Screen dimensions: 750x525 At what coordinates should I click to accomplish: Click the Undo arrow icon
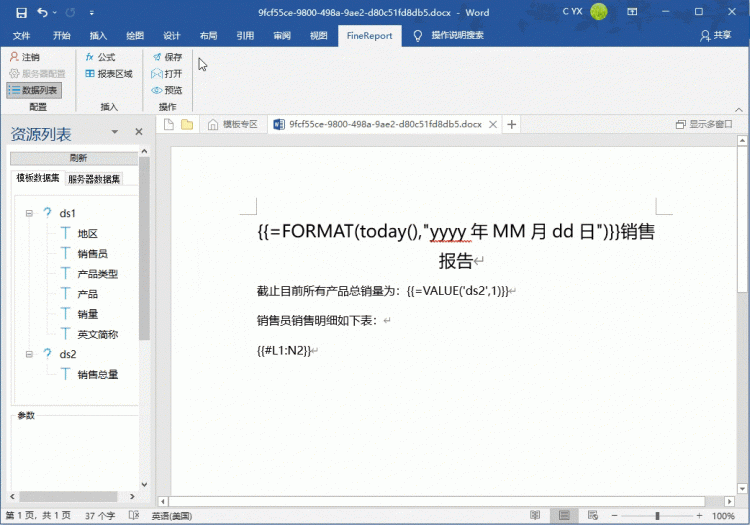click(x=42, y=12)
